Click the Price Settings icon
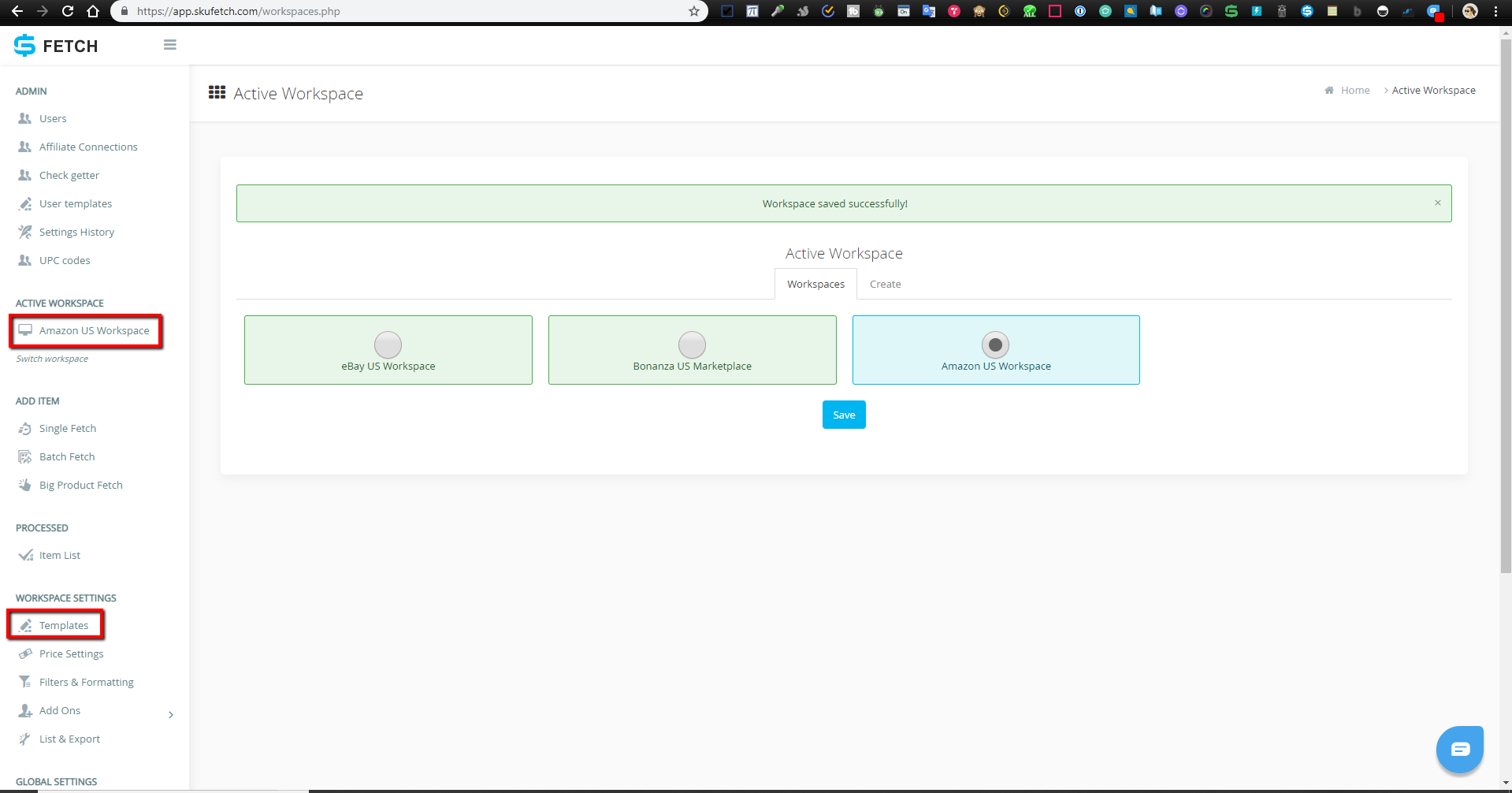 tap(25, 653)
